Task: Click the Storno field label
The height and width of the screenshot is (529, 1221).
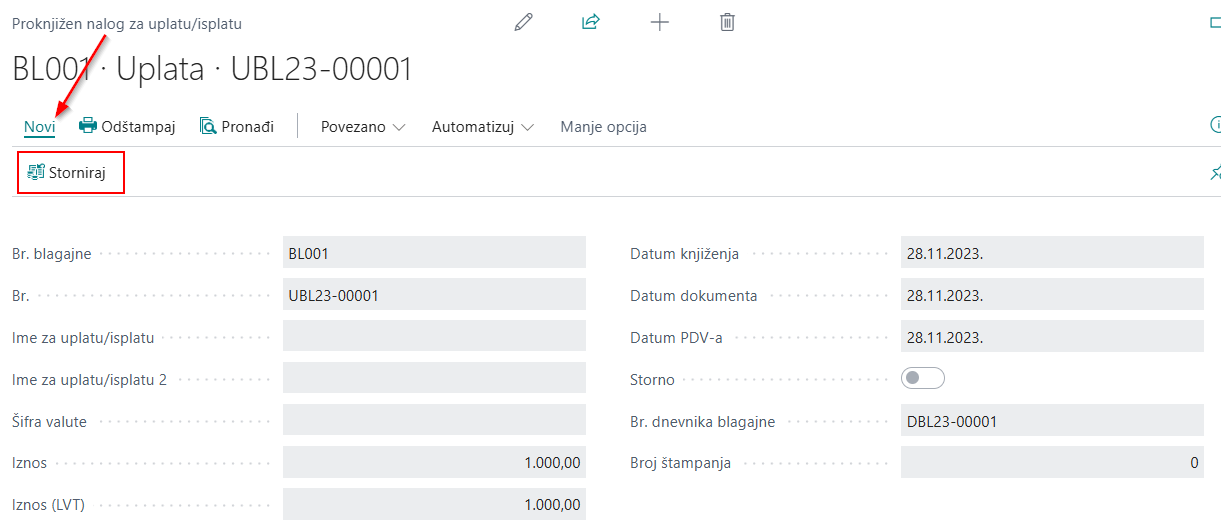Action: (x=652, y=380)
